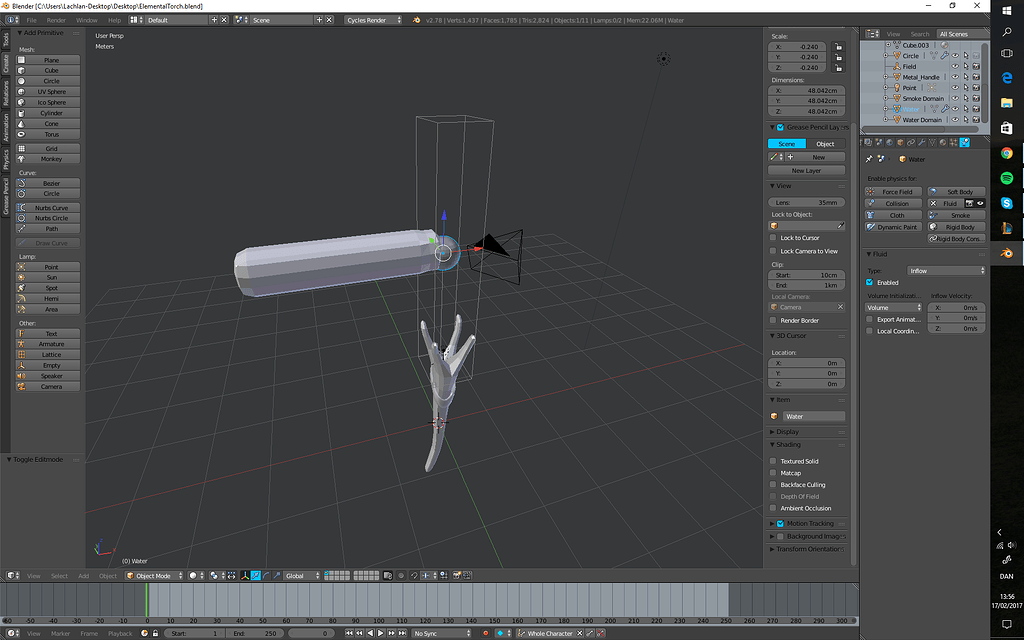
Task: Toggle visibility of Metal_Handle in the outliner
Action: pyautogui.click(x=955, y=77)
